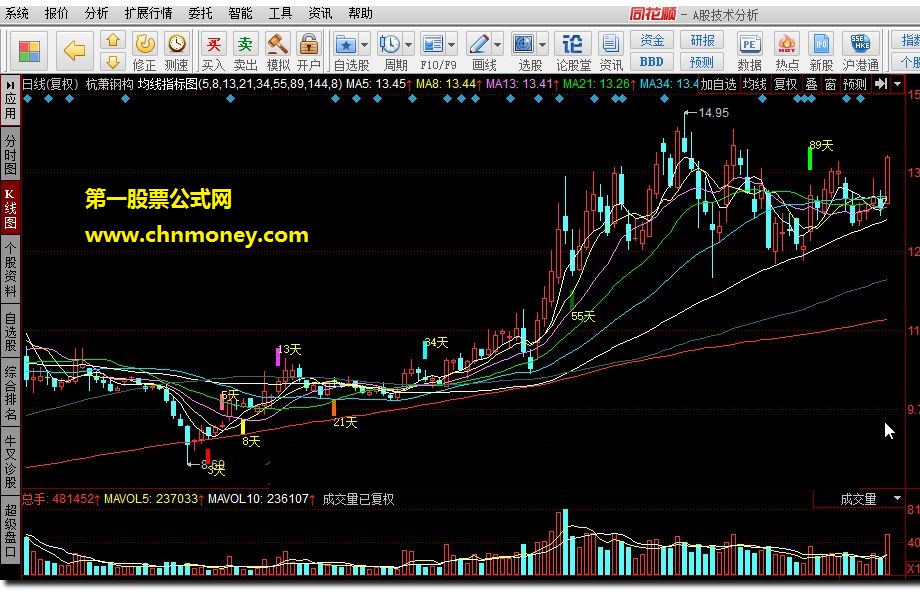Open the 委托 menu
This screenshot has height=591, width=920.
pyautogui.click(x=200, y=13)
